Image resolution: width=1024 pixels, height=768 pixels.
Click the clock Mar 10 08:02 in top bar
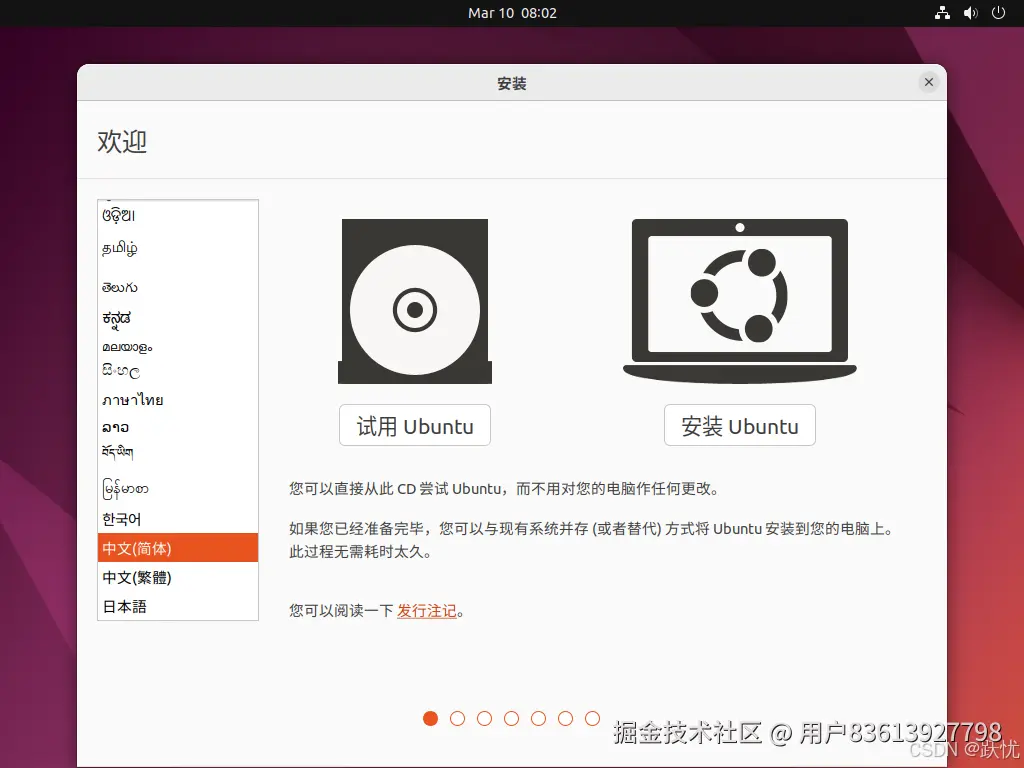pyautogui.click(x=512, y=13)
